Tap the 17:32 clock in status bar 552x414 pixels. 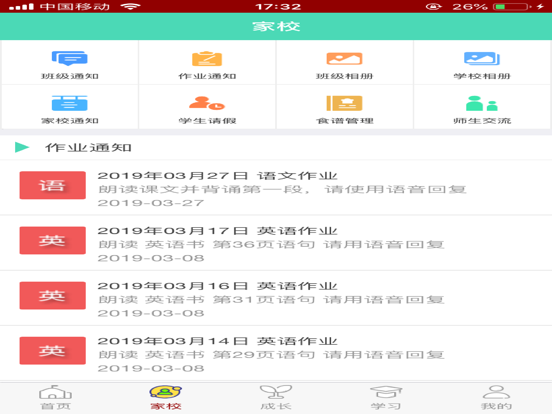278,7
